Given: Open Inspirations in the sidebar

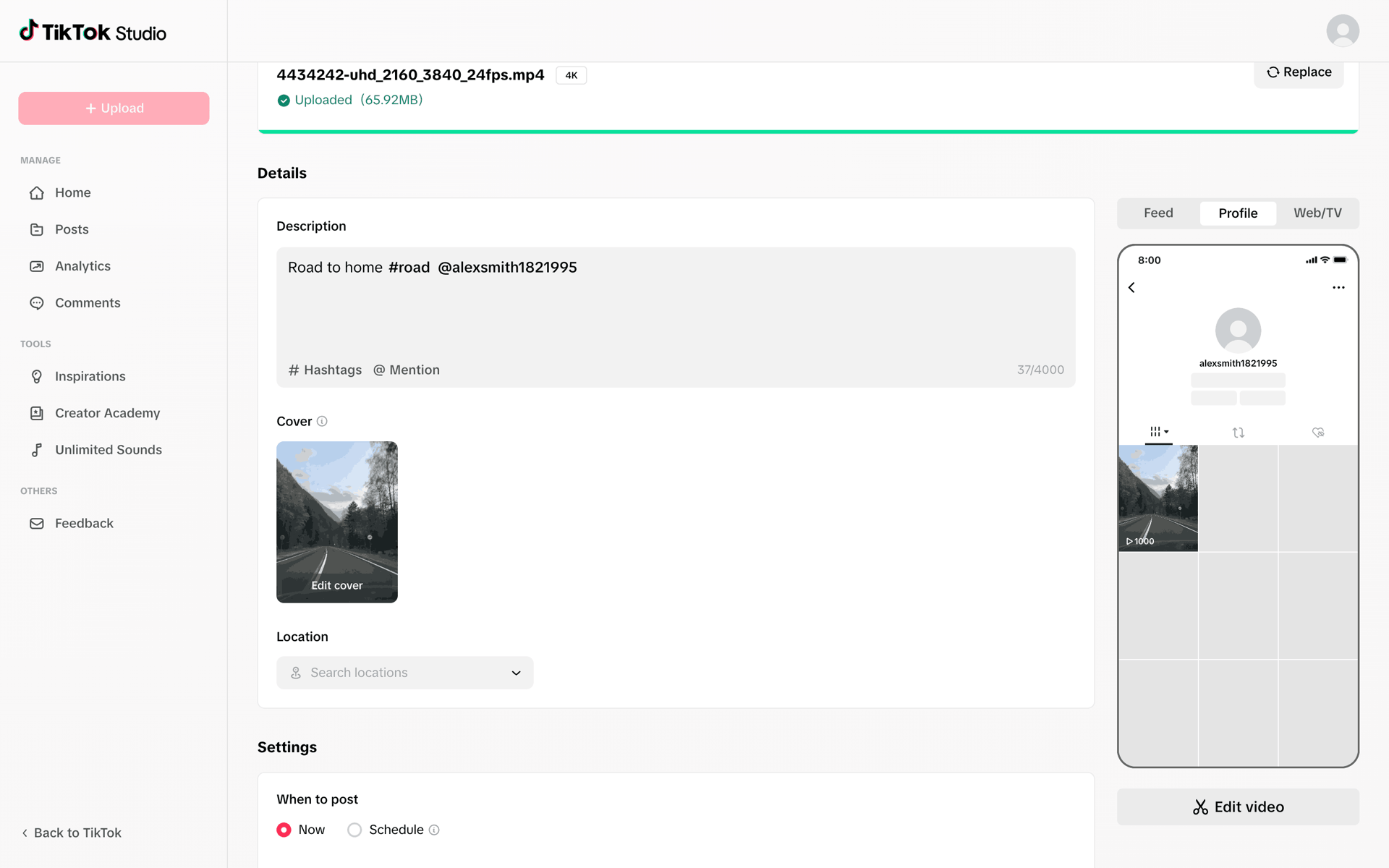Looking at the screenshot, I should coord(114,377).
